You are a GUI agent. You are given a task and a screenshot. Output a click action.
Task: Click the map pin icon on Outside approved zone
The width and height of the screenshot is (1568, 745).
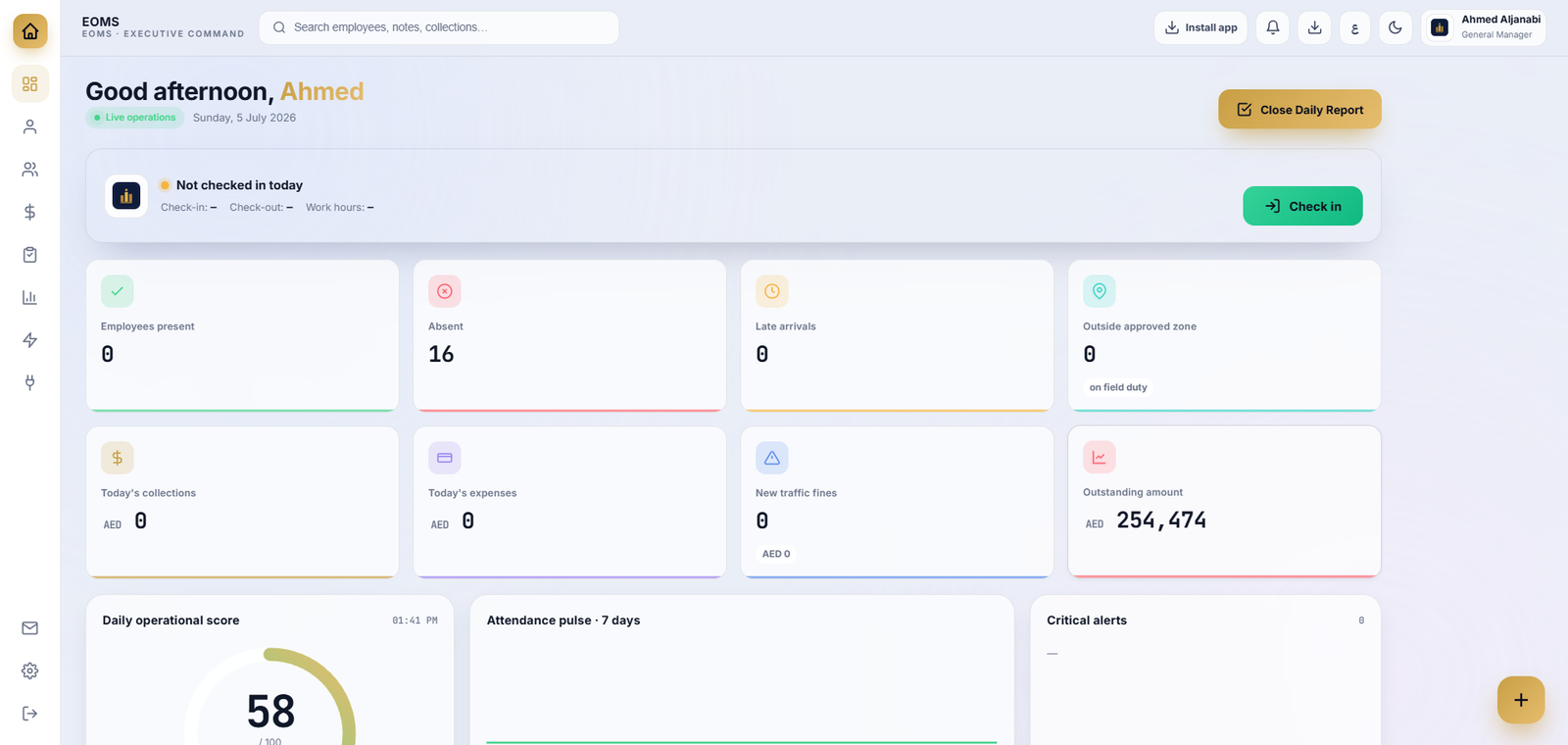1100,291
